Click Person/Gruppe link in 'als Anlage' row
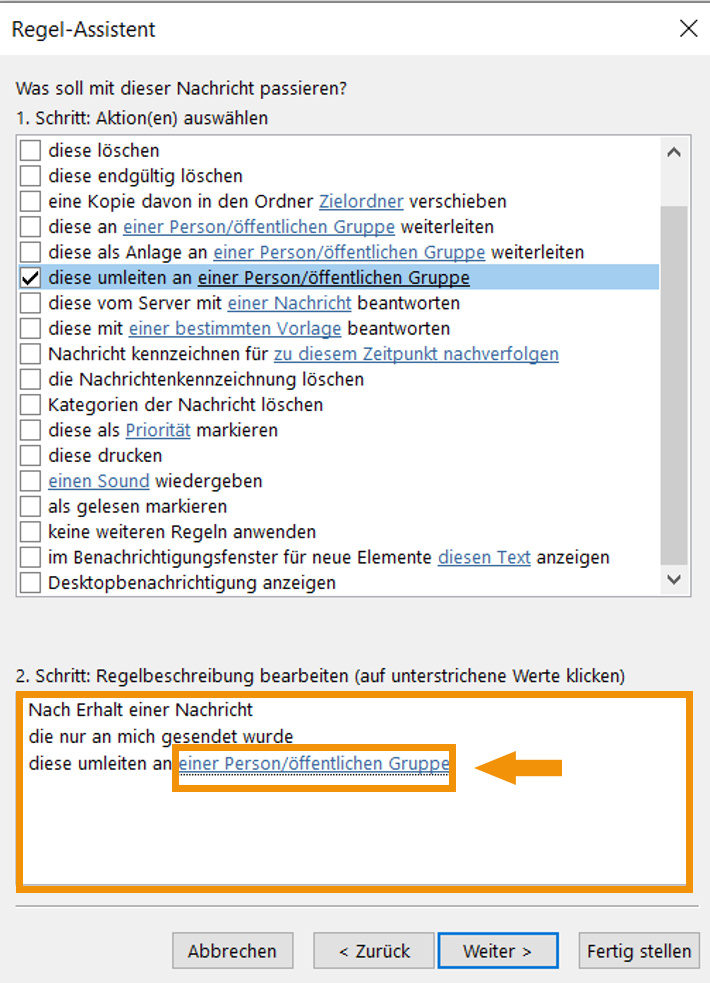 pyautogui.click(x=349, y=252)
